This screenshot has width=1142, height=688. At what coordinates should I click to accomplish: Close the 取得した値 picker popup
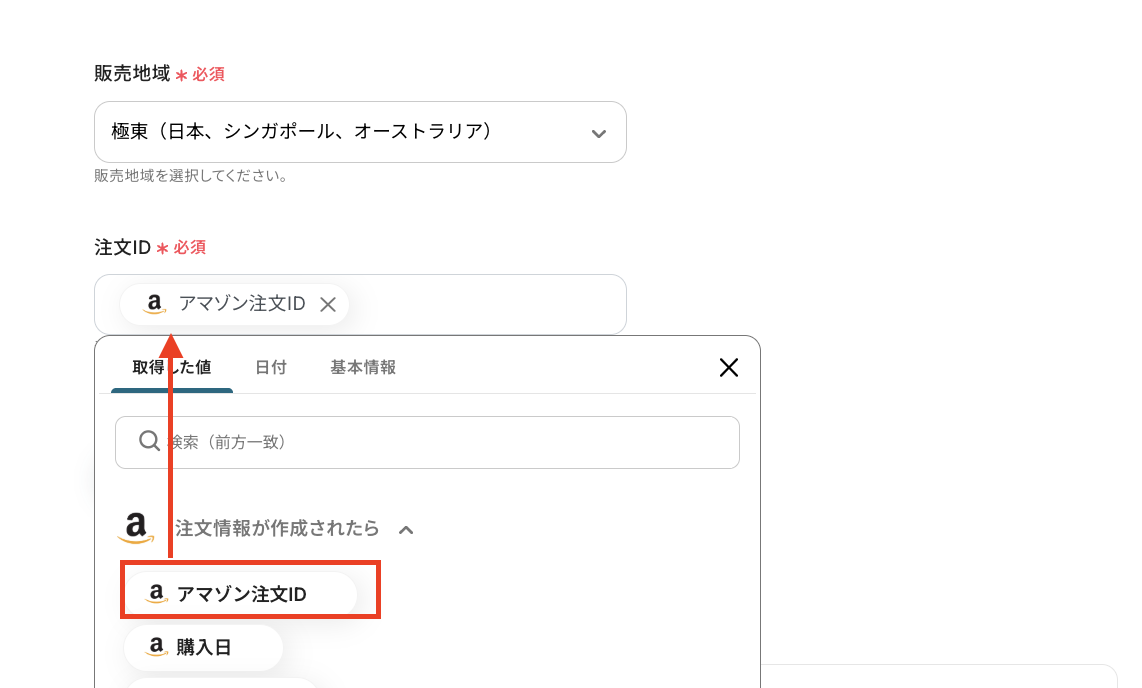point(729,368)
